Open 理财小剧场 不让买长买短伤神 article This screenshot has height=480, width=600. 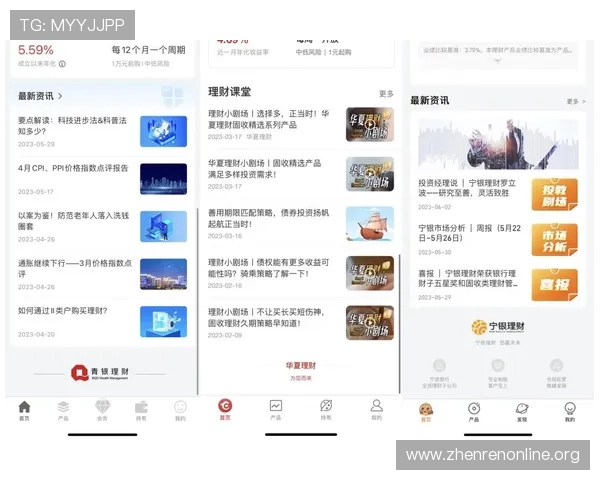(x=301, y=323)
